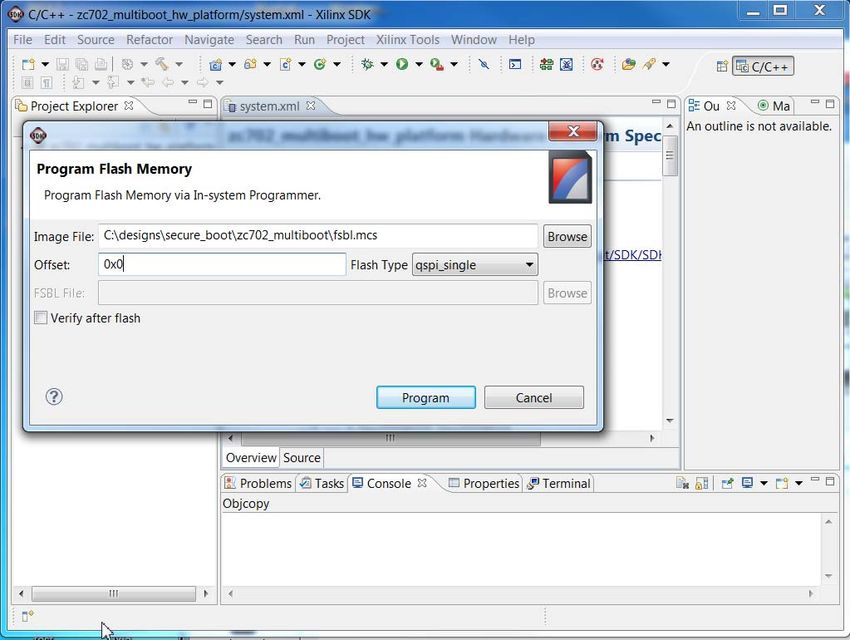The image size is (850, 640).
Task: Click the Display Selected Console icon
Action: (748, 483)
